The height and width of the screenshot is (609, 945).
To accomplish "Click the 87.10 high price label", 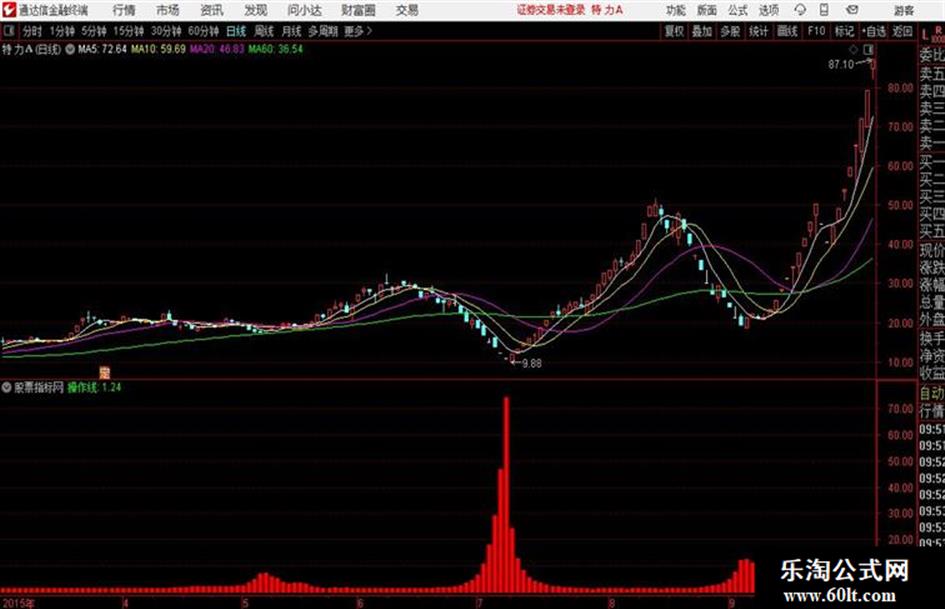I will pos(841,64).
